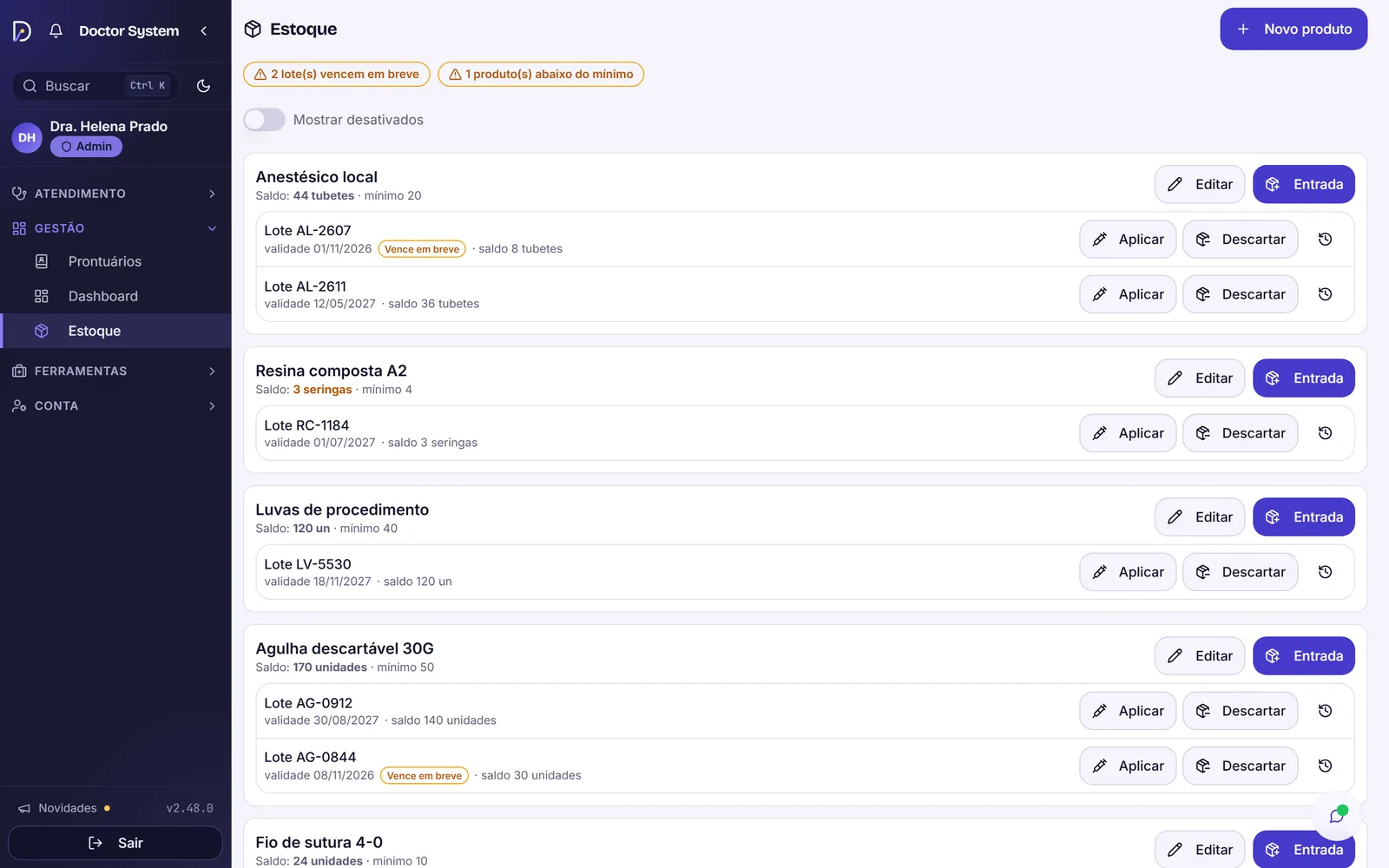Collapse the GESTÃO section
The width and height of the screenshot is (1389, 868).
click(x=115, y=228)
